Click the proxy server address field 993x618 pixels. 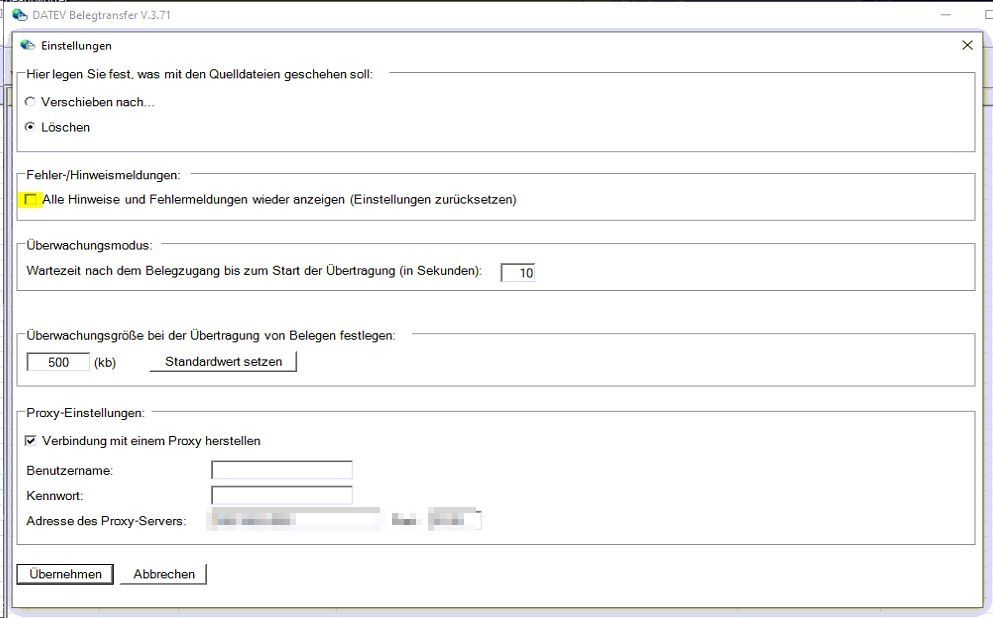(295, 520)
